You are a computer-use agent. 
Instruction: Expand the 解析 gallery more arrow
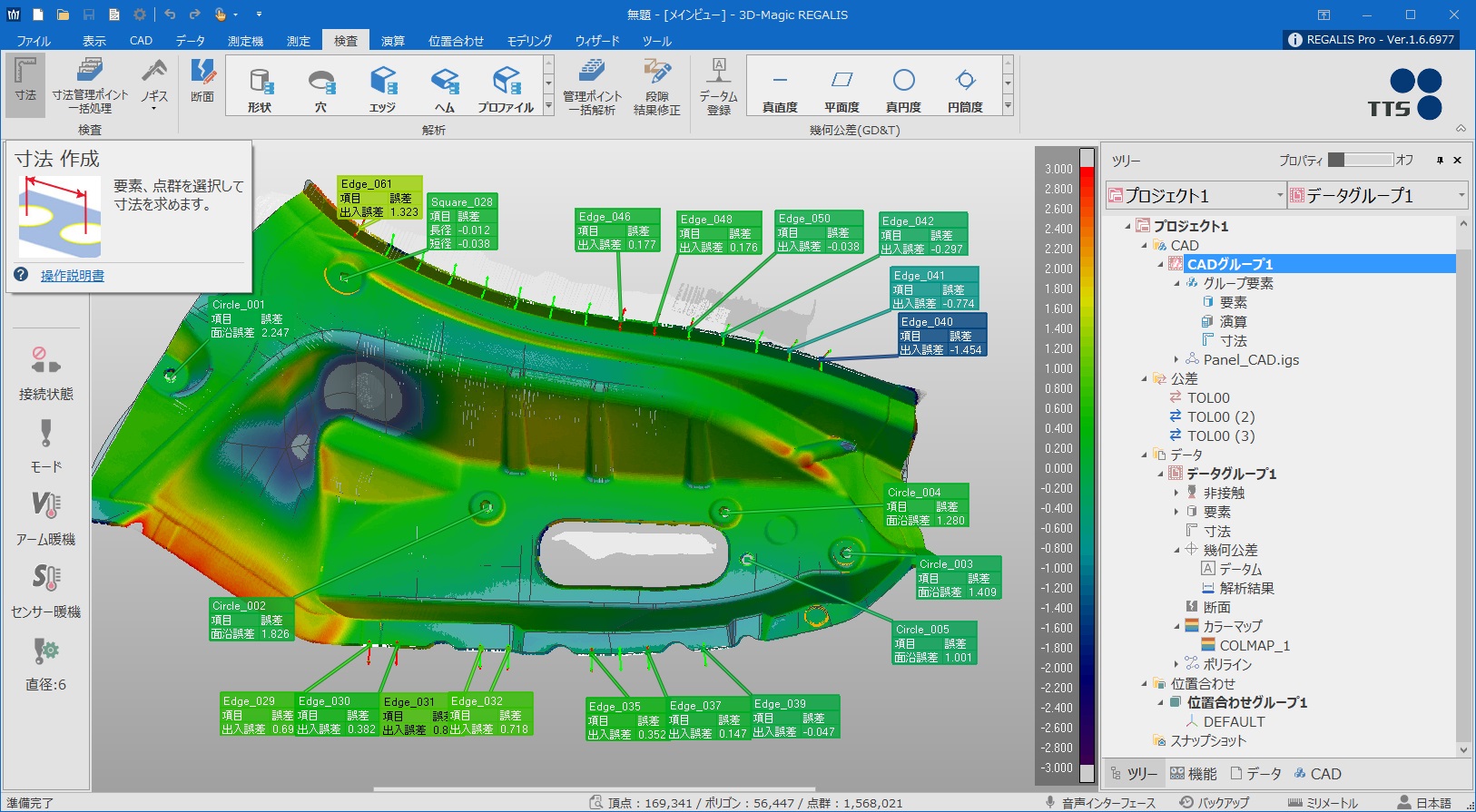[548, 107]
